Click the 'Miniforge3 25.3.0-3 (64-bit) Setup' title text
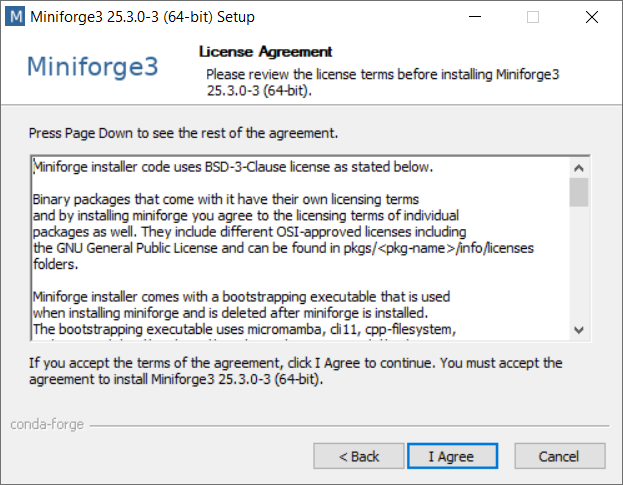The image size is (623, 485). [x=142, y=17]
